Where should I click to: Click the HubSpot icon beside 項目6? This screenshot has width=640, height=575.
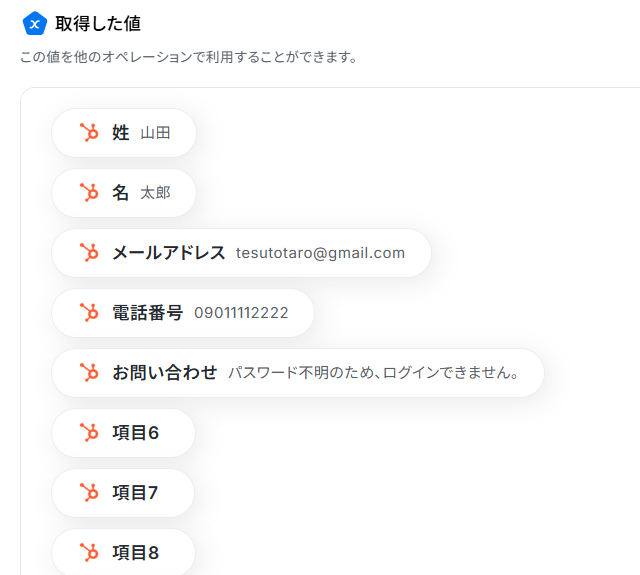pos(89,433)
